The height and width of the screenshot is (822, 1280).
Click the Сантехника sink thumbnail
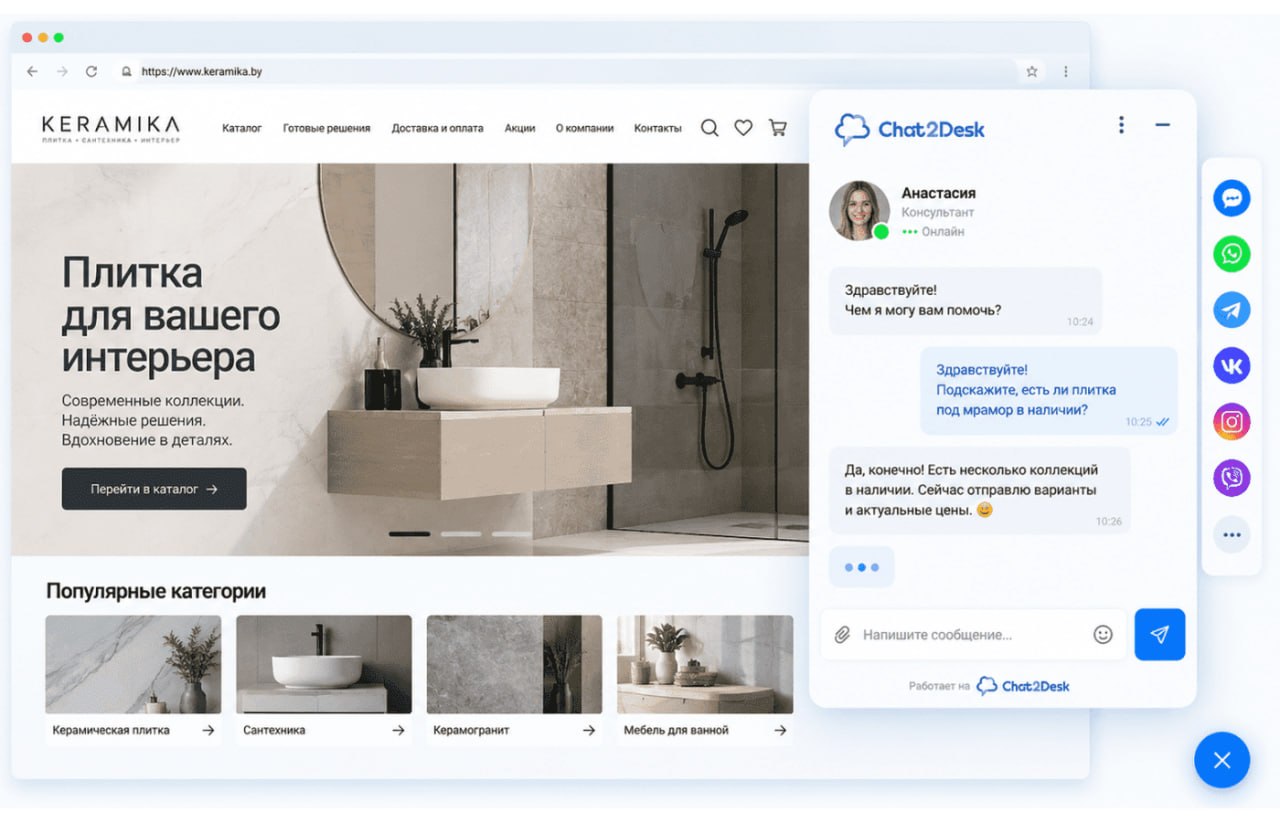(x=324, y=664)
